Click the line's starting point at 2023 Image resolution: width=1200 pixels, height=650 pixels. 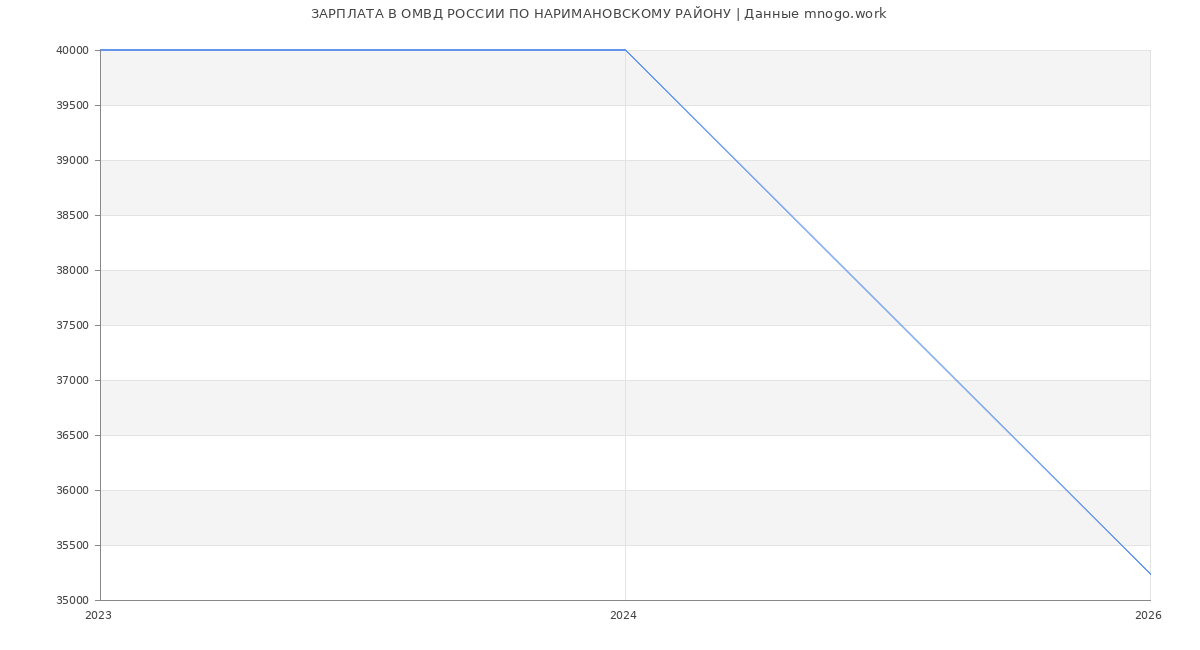tap(101, 50)
